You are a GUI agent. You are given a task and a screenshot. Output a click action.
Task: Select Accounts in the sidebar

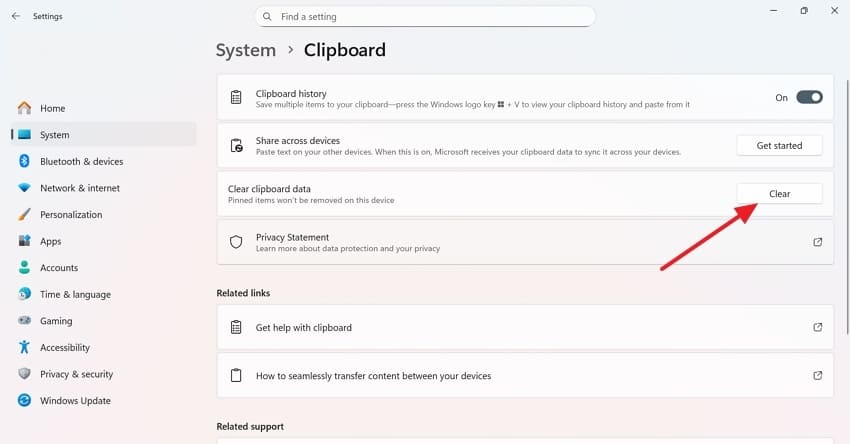(x=59, y=267)
